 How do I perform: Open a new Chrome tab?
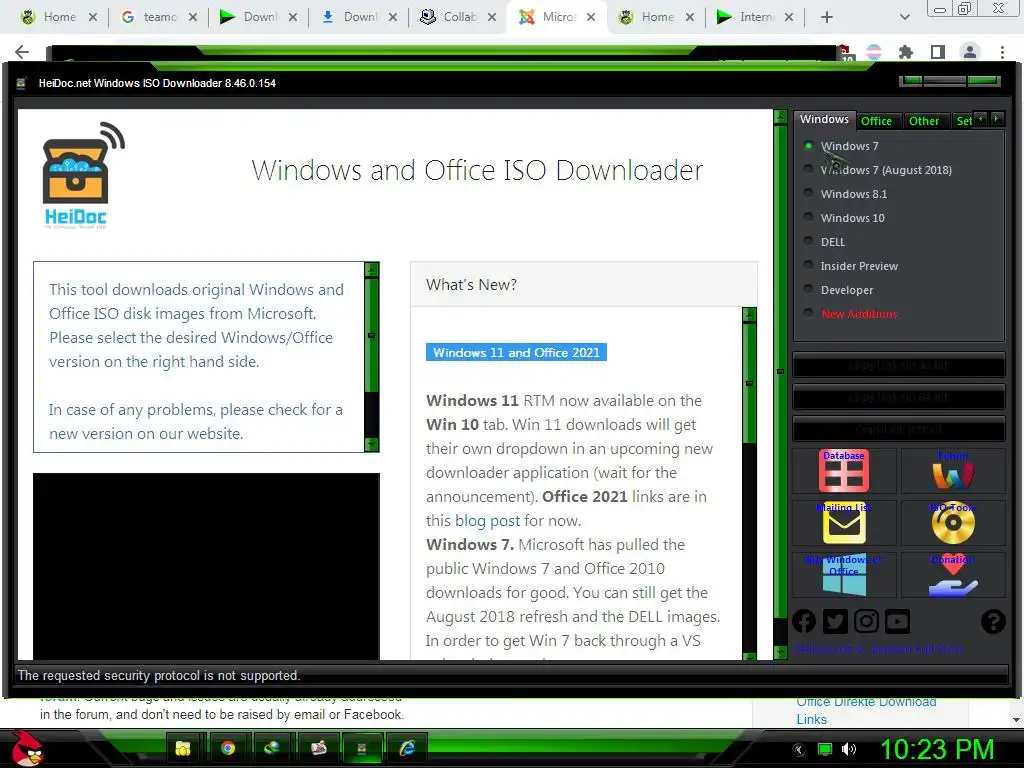click(x=826, y=17)
